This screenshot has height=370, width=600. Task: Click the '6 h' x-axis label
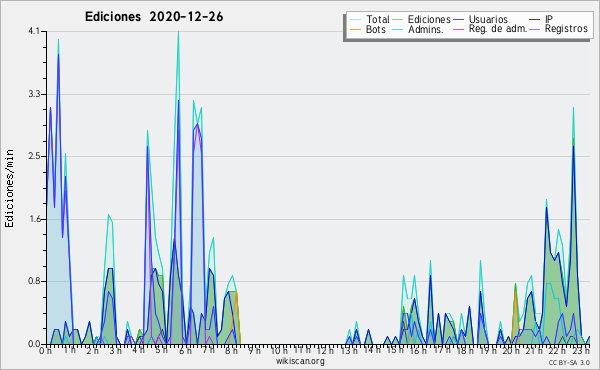pyautogui.click(x=185, y=350)
